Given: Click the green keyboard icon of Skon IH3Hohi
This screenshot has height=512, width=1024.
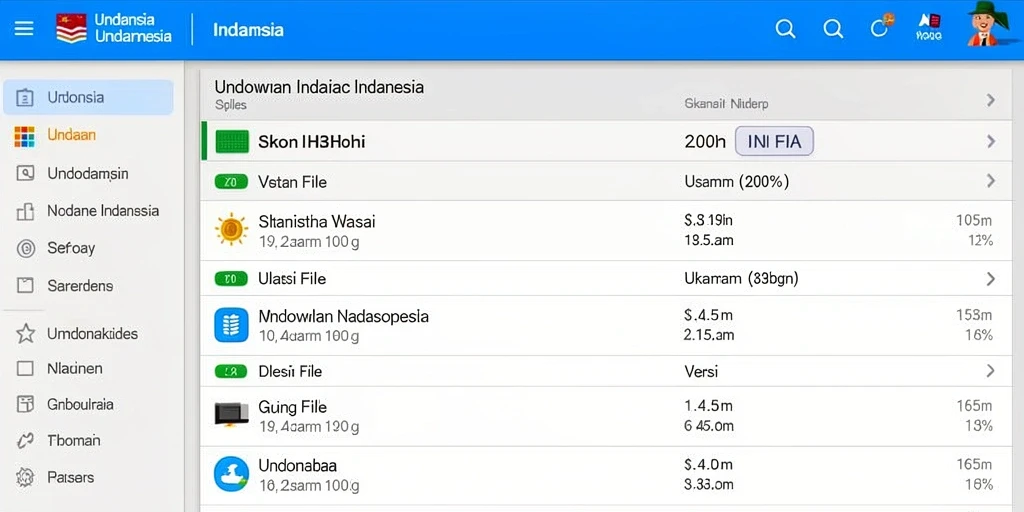Looking at the screenshot, I should (232, 141).
